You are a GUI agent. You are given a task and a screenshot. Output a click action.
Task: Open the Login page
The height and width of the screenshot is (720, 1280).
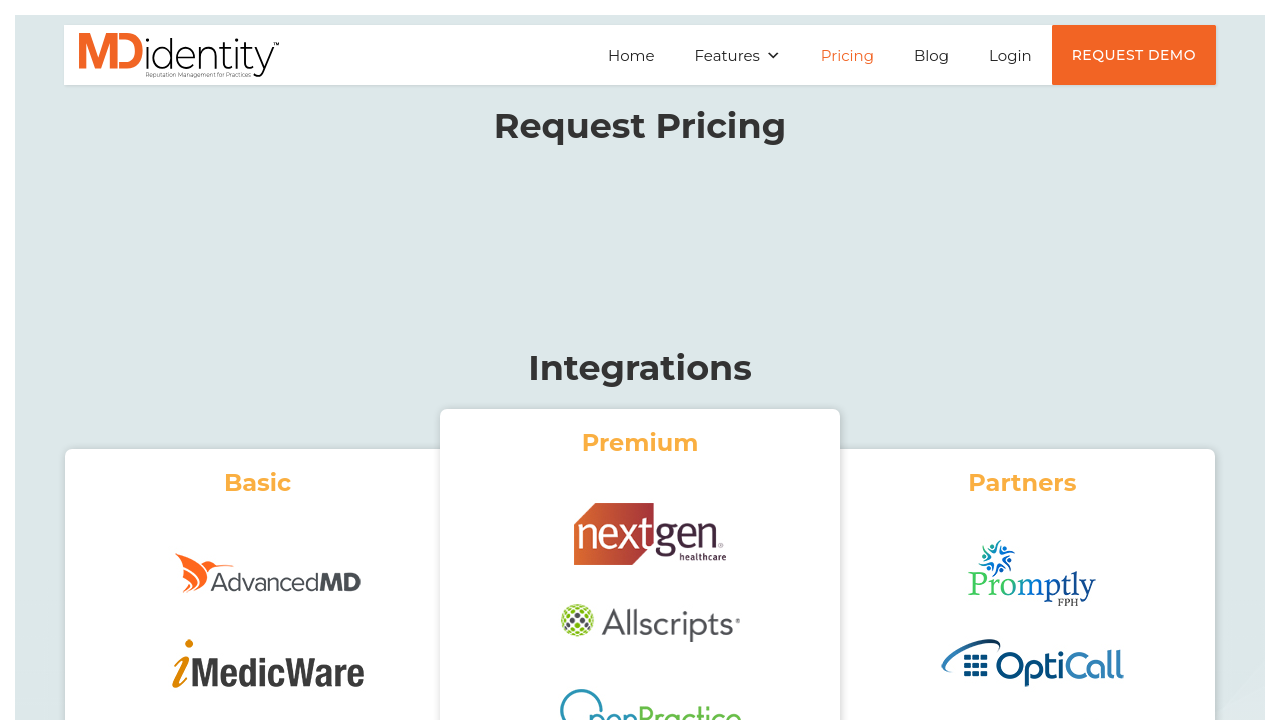(x=1010, y=56)
